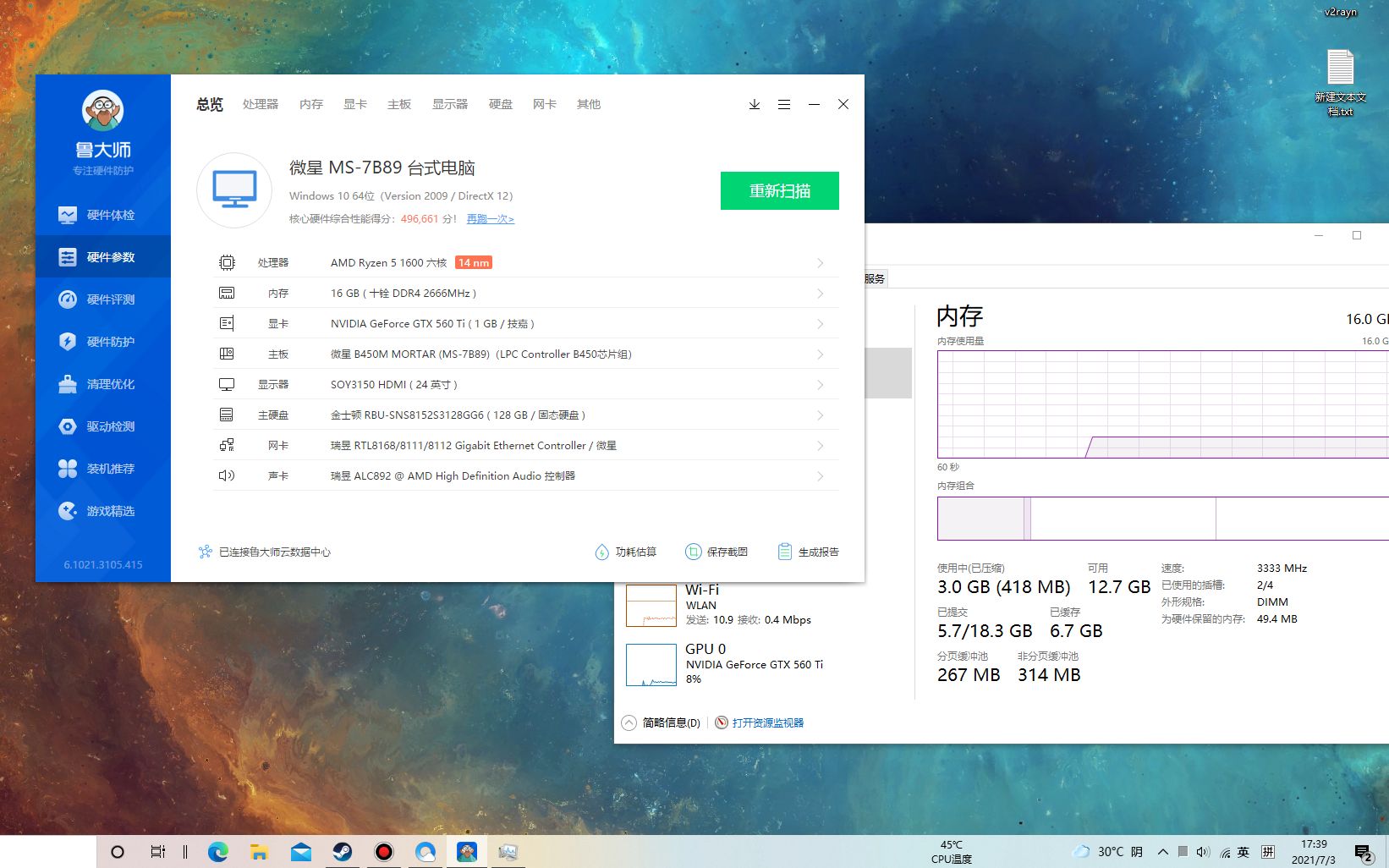Viewport: 1389px width, 868px height.
Task: Launch Microsoft Edge from taskbar
Action: pyautogui.click(x=218, y=852)
